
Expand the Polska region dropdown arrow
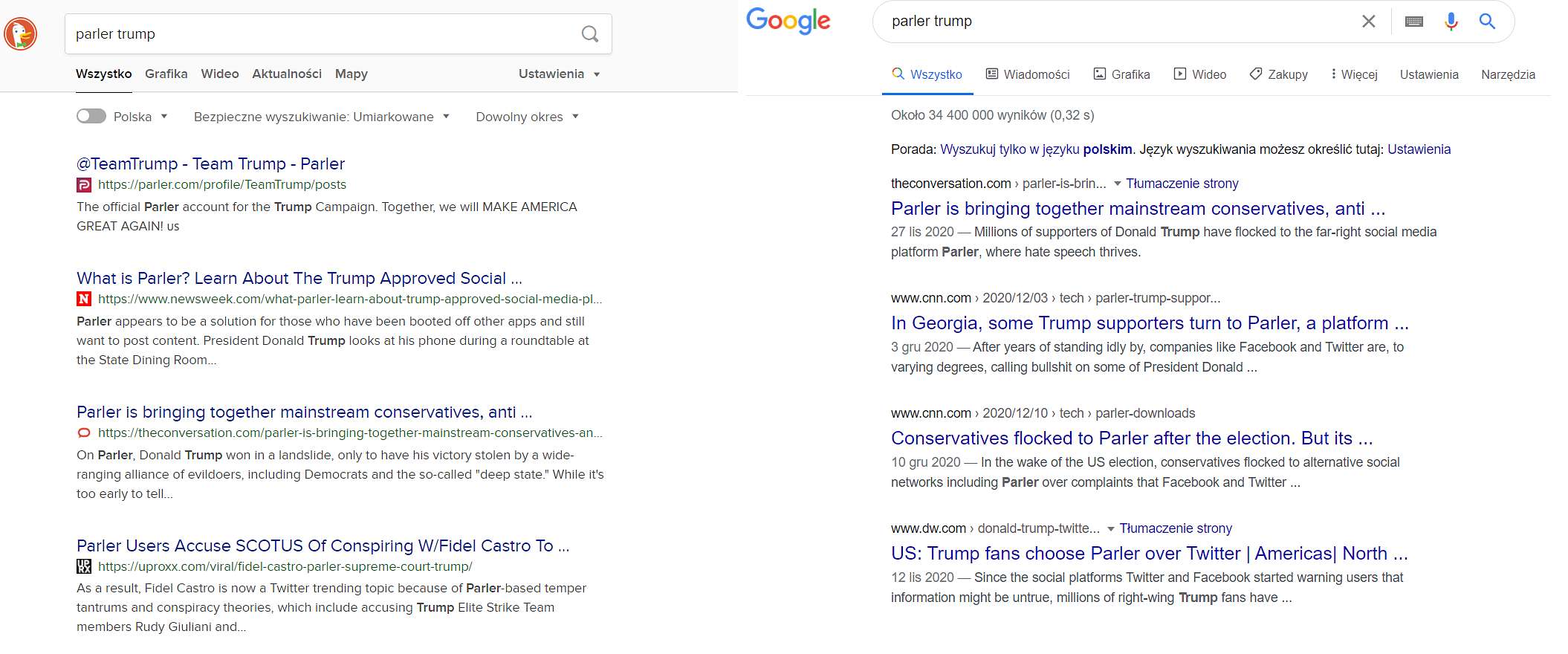(x=164, y=117)
